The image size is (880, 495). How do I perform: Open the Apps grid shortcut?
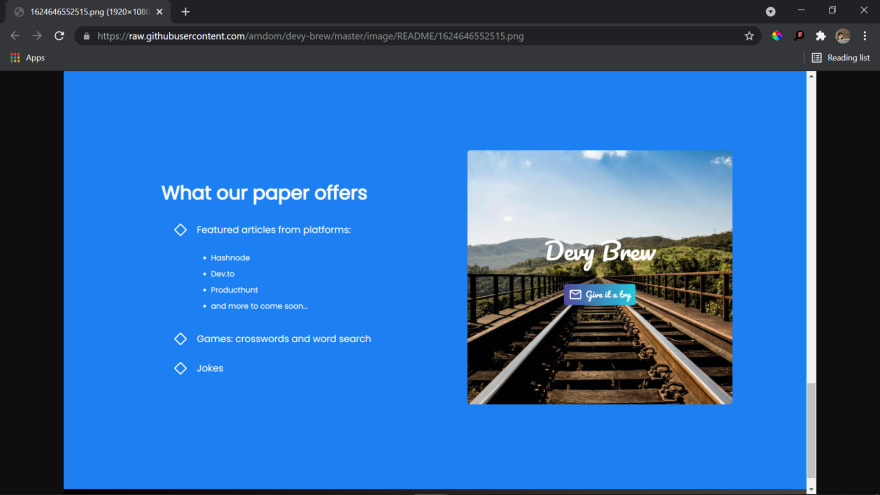pos(28,58)
